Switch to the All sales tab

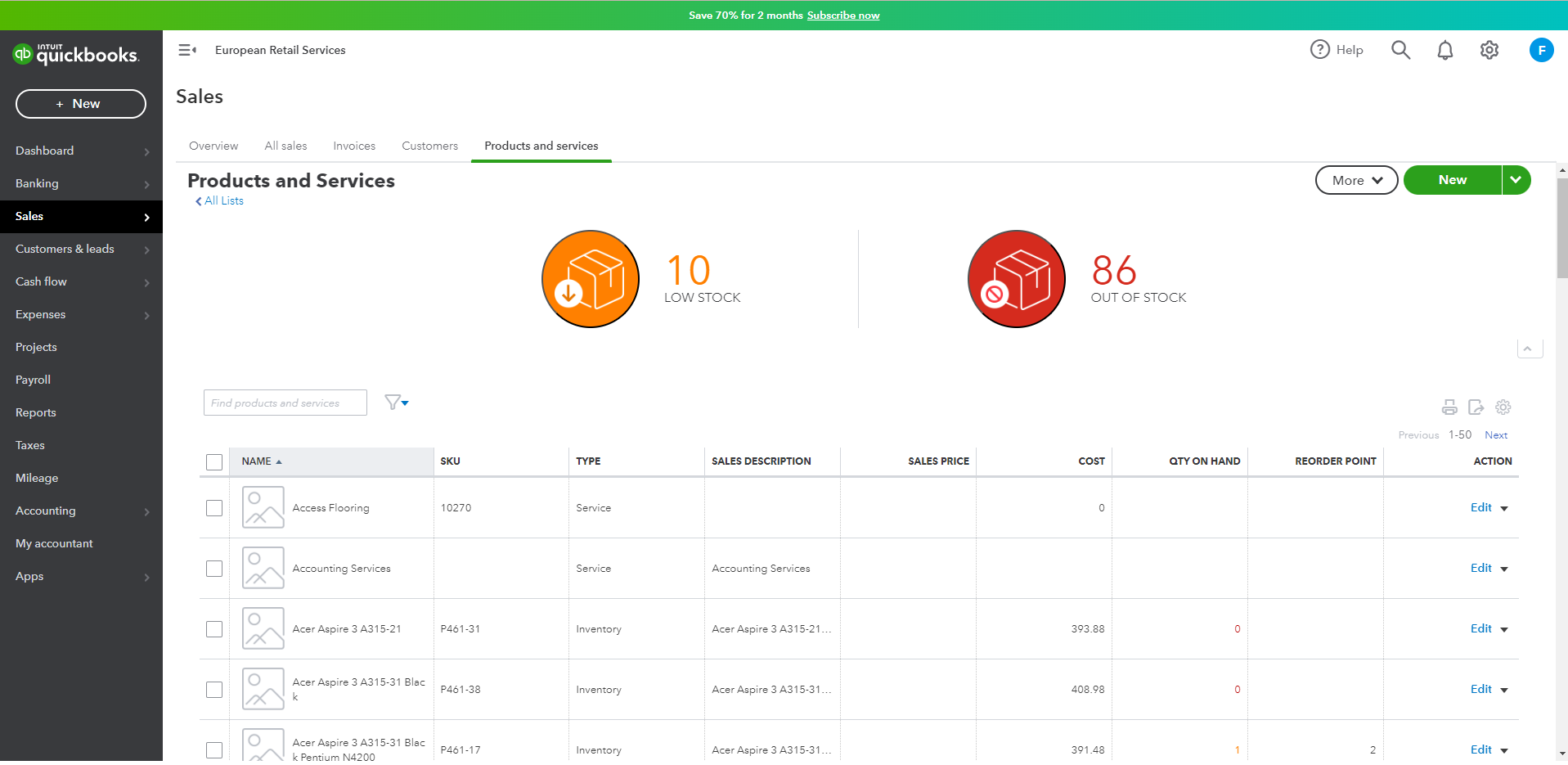click(x=285, y=146)
